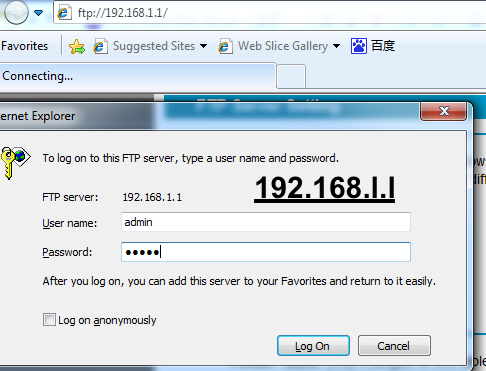
Task: Click the Web Slice Gallery IE icon
Action: [x=225, y=46]
